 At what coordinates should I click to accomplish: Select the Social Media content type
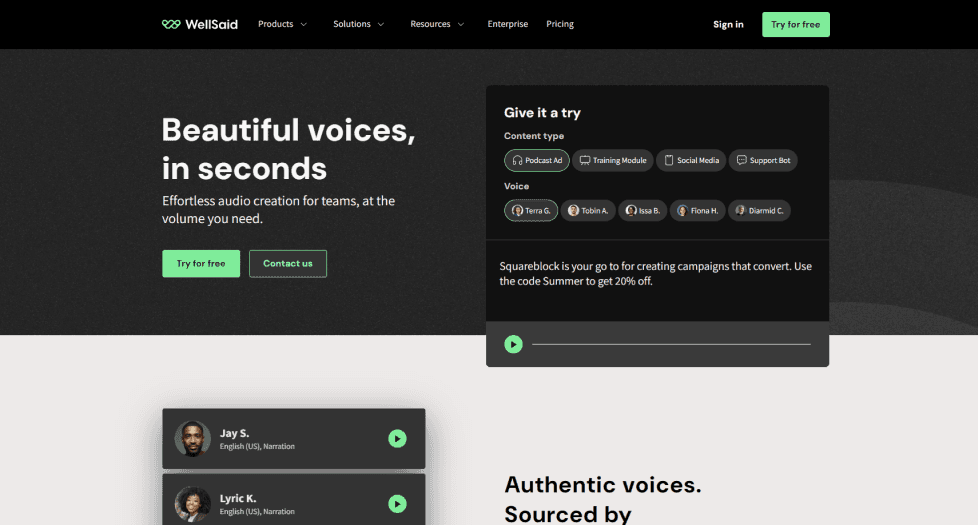(691, 160)
